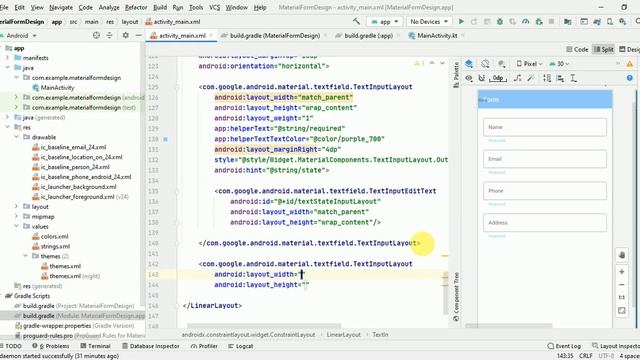Click the Infer Constraints magic wand
The image size is (640, 360).
(531, 78)
